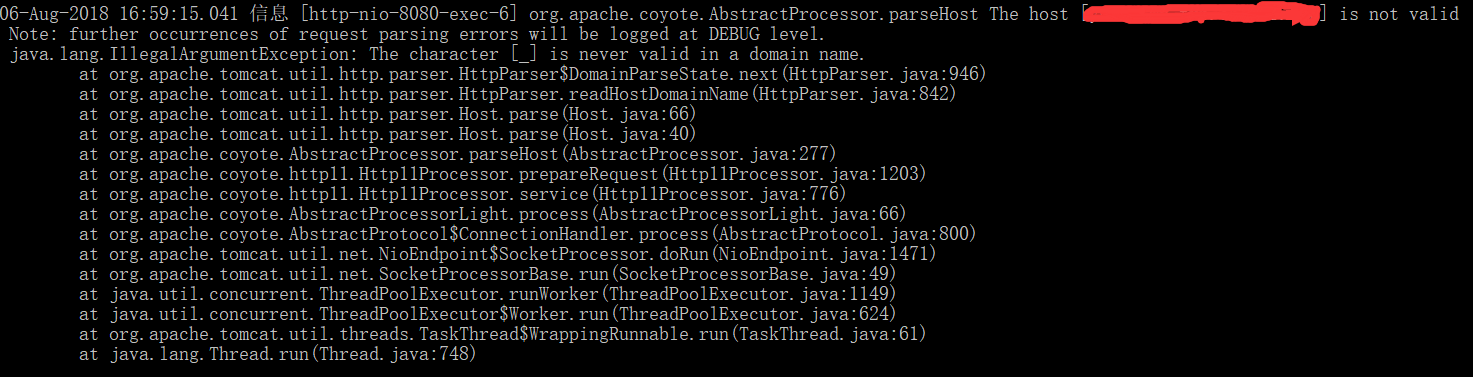Click the HttpParser.java:946 stack frame

coord(532,74)
